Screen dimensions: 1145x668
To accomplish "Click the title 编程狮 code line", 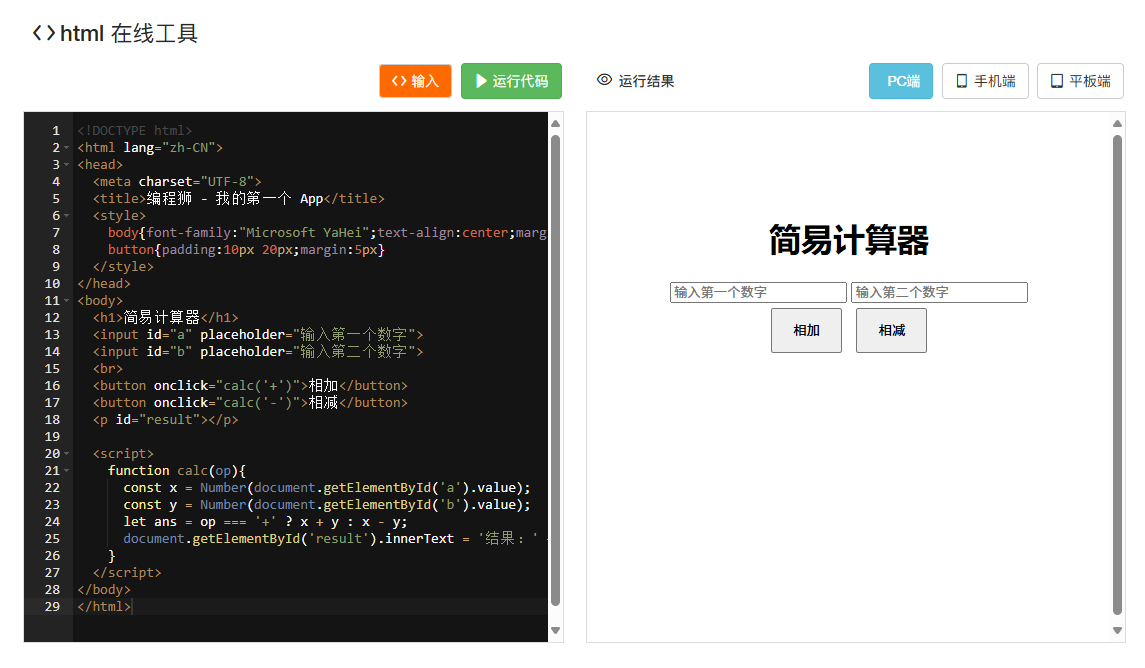I will [238, 199].
